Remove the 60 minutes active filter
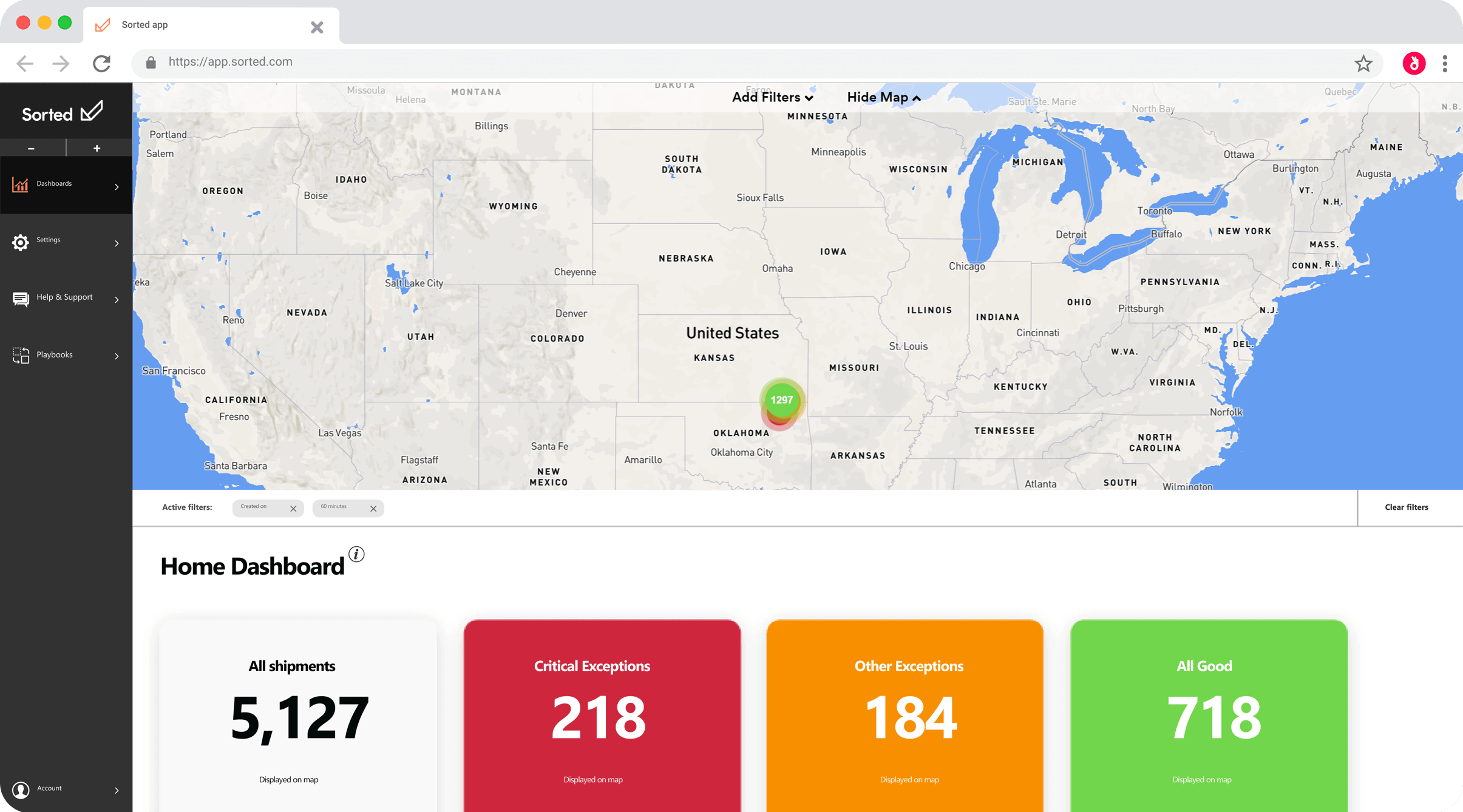1463x812 pixels. tap(373, 507)
